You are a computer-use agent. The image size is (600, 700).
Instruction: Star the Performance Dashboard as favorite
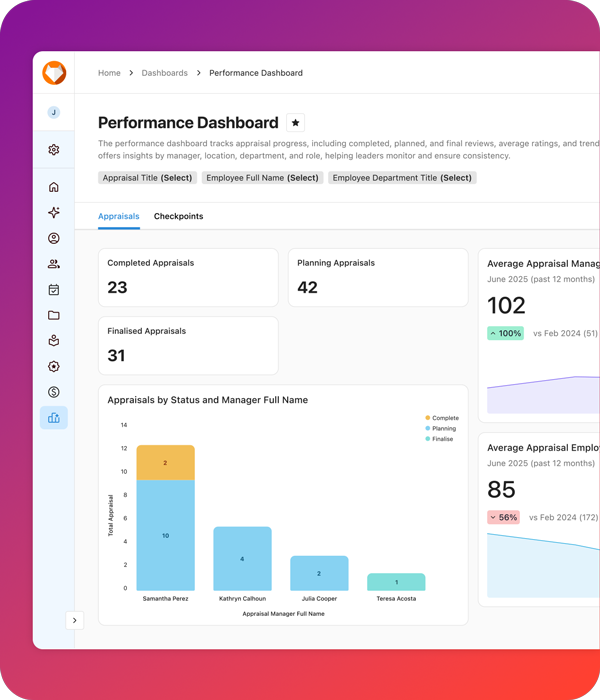(295, 123)
